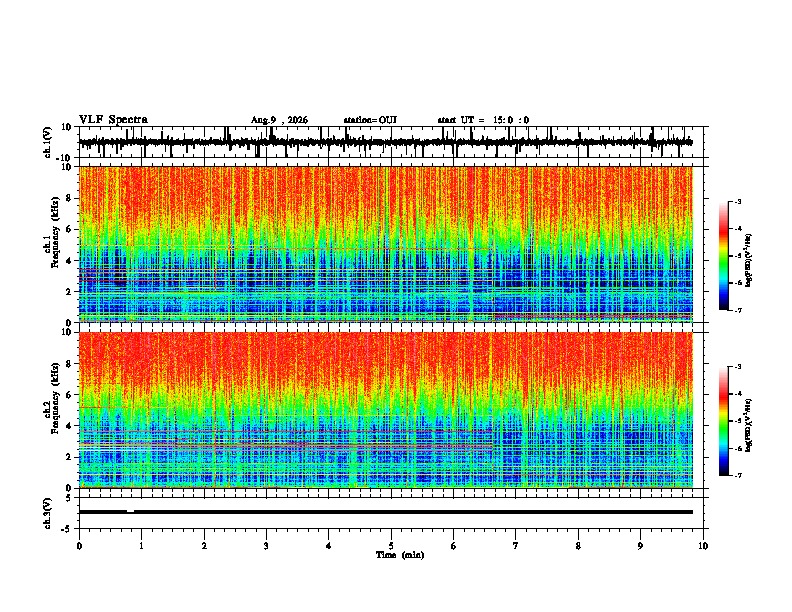Click the "3" tick on the Time axis

266,546
